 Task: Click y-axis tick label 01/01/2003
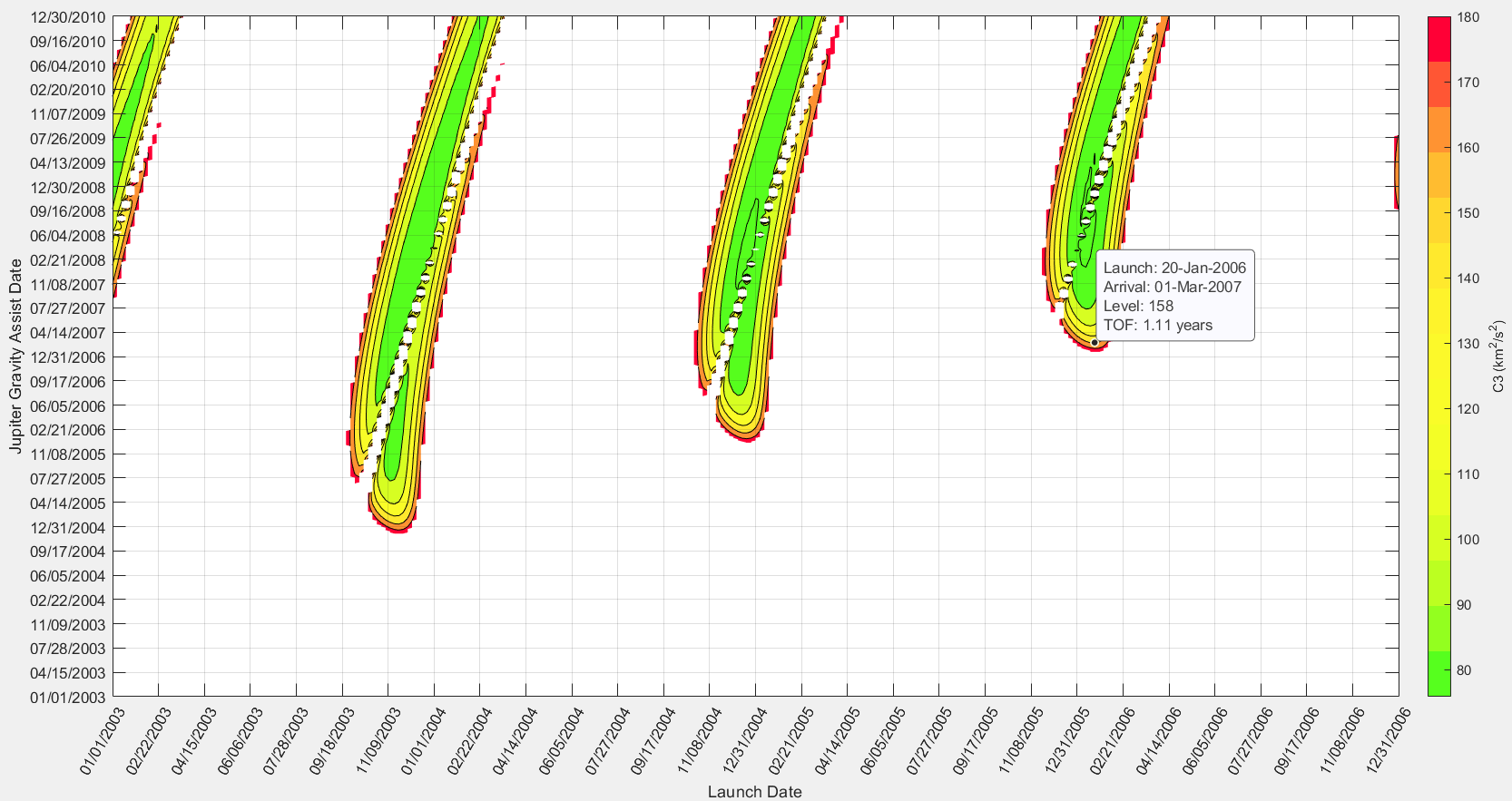point(68,698)
